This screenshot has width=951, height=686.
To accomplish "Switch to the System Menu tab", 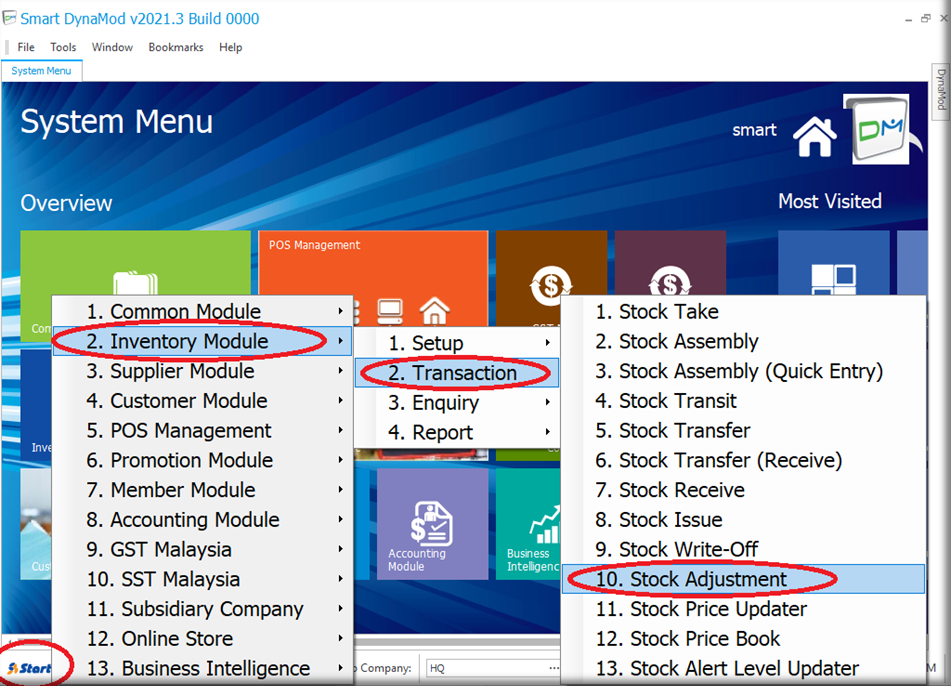I will [41, 71].
